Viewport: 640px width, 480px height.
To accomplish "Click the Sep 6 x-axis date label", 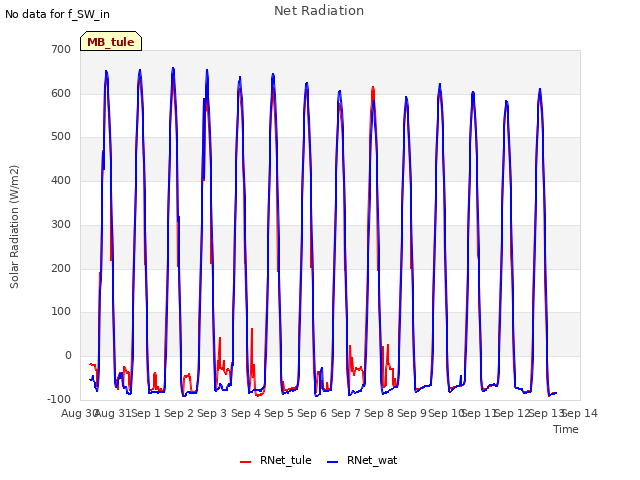I will (312, 413).
